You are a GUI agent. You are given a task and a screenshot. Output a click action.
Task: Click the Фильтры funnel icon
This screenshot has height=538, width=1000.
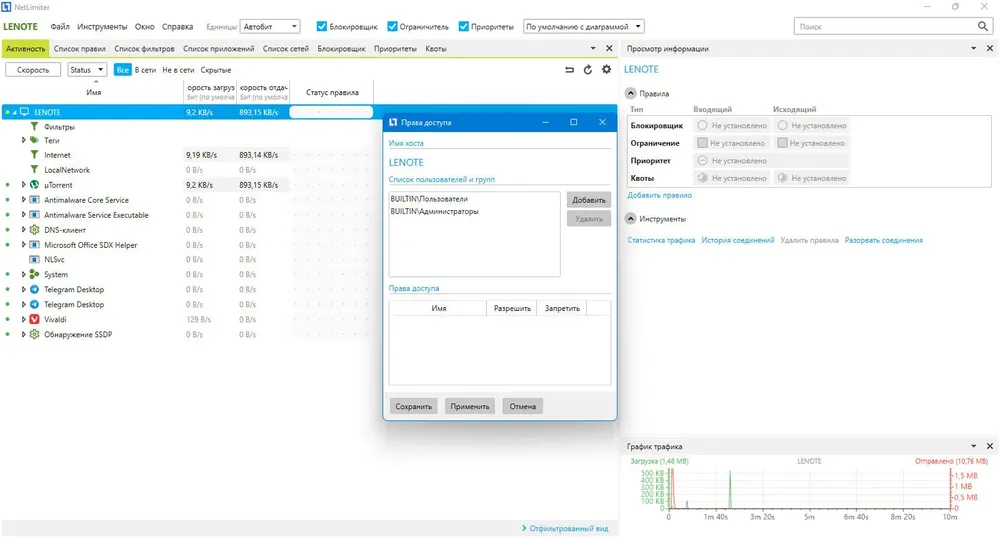tap(34, 126)
